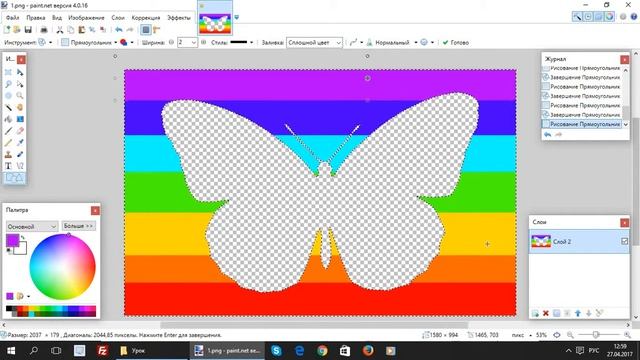The image size is (640, 360).
Task: Click the primary purple color swatch
Action: click(12, 240)
